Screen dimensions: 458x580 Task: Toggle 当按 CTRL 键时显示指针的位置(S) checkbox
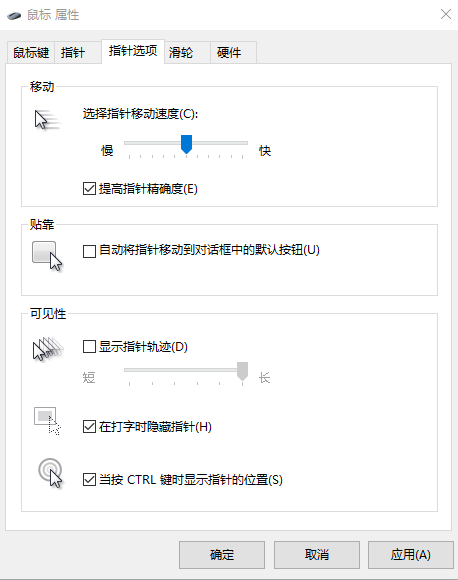coord(89,479)
